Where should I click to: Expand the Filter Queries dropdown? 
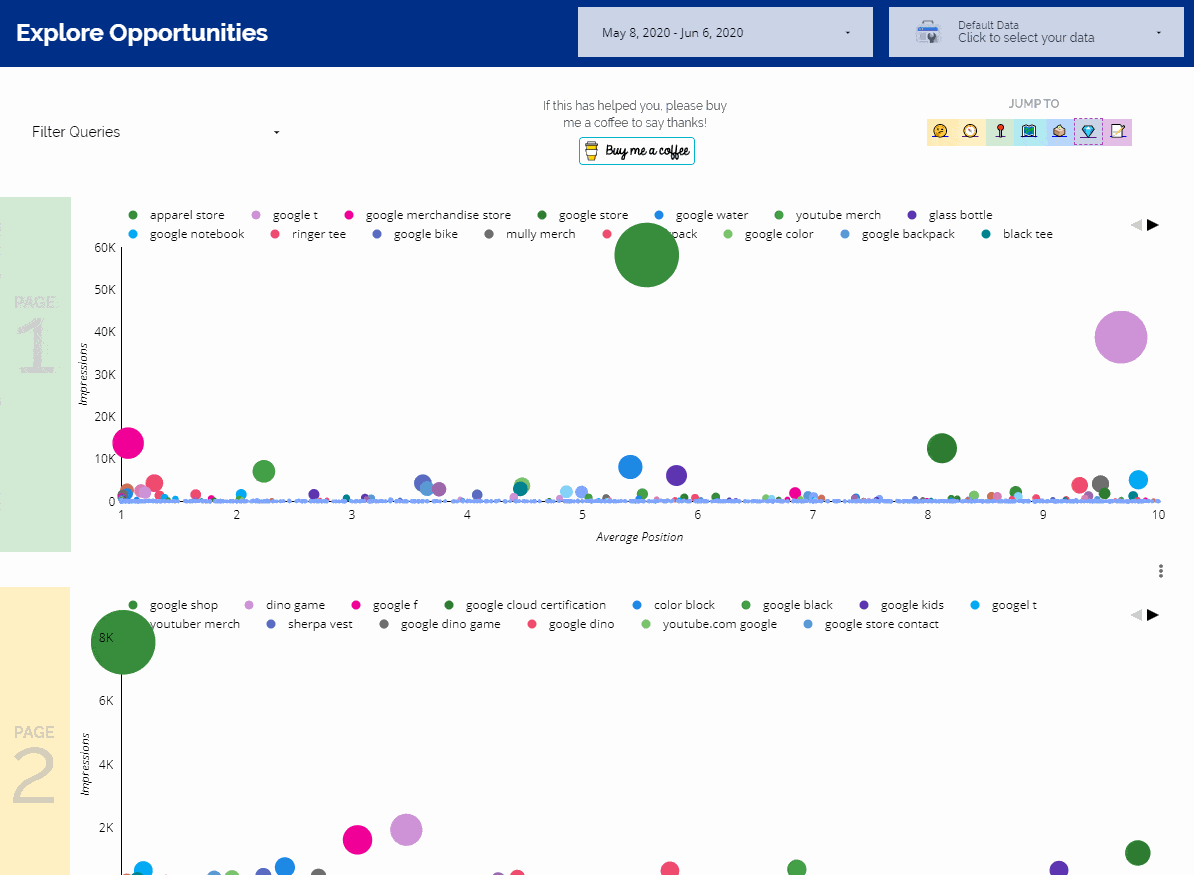coord(156,132)
